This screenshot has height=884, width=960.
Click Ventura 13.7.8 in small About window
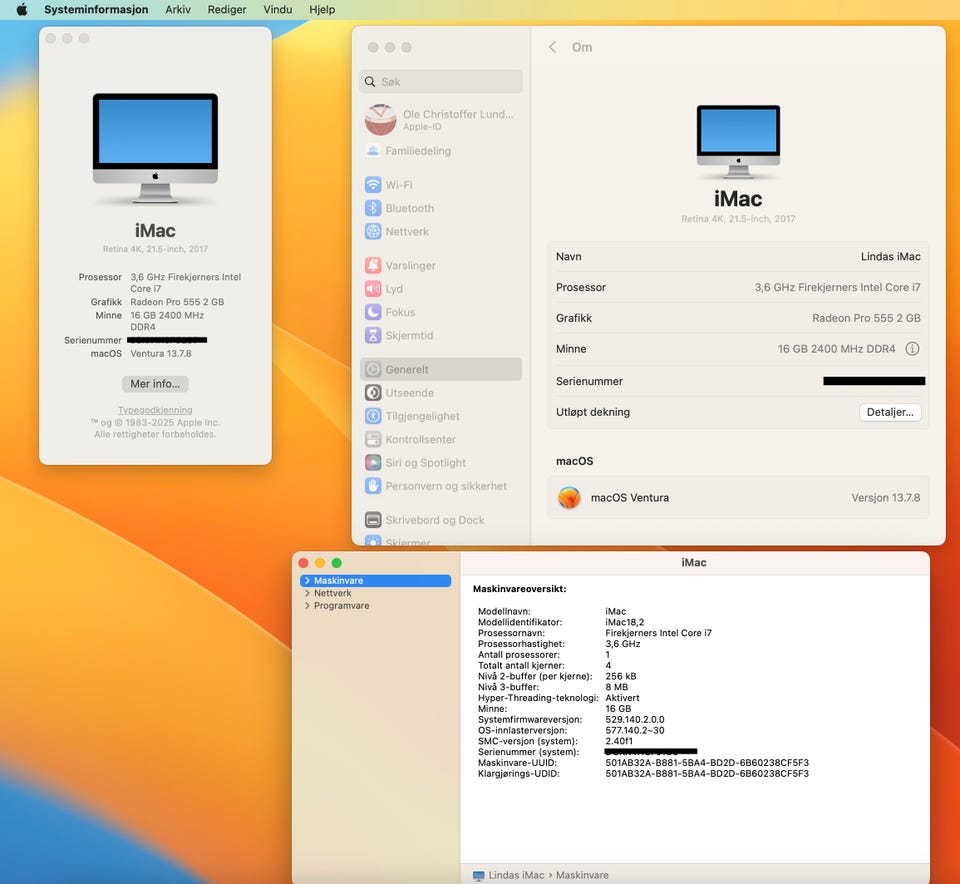161,353
